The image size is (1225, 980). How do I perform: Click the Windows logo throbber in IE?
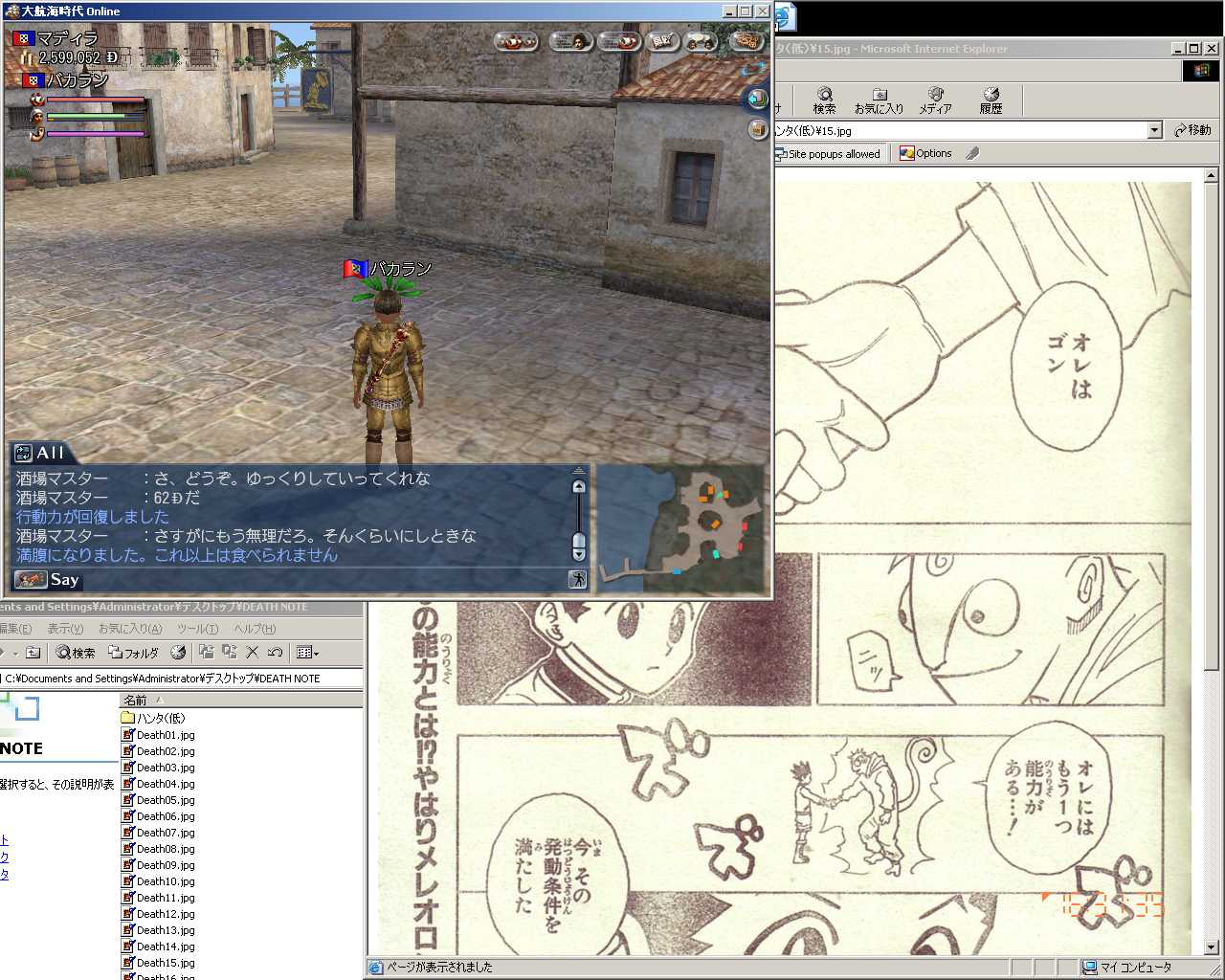[1201, 70]
